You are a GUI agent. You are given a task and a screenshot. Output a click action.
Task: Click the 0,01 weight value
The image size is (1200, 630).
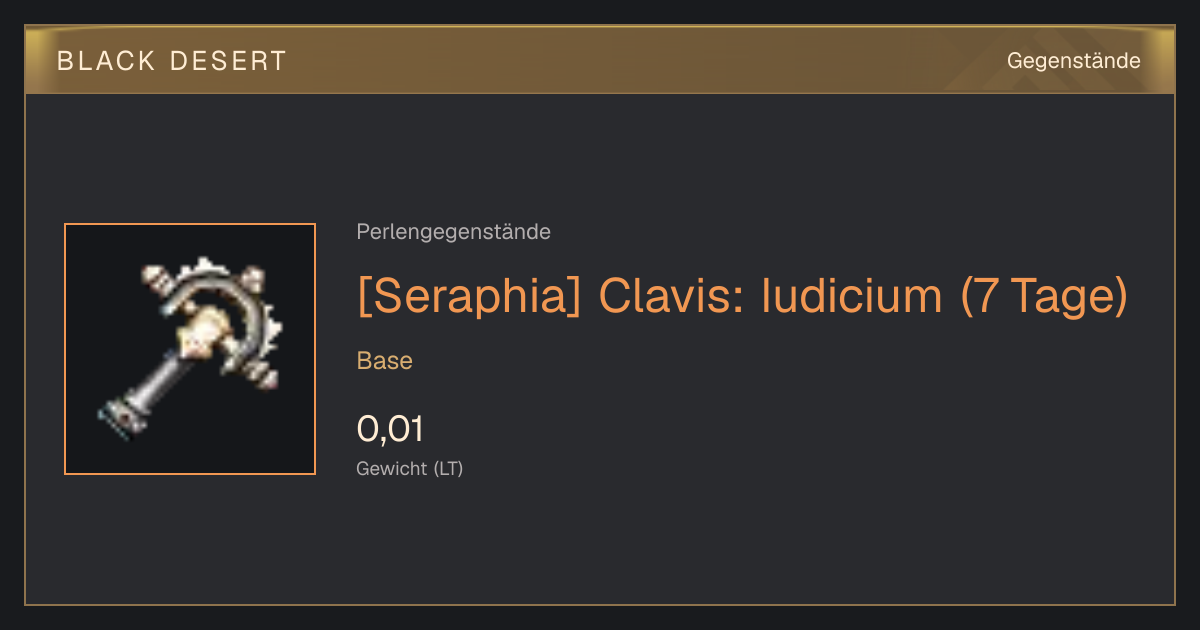(x=390, y=429)
